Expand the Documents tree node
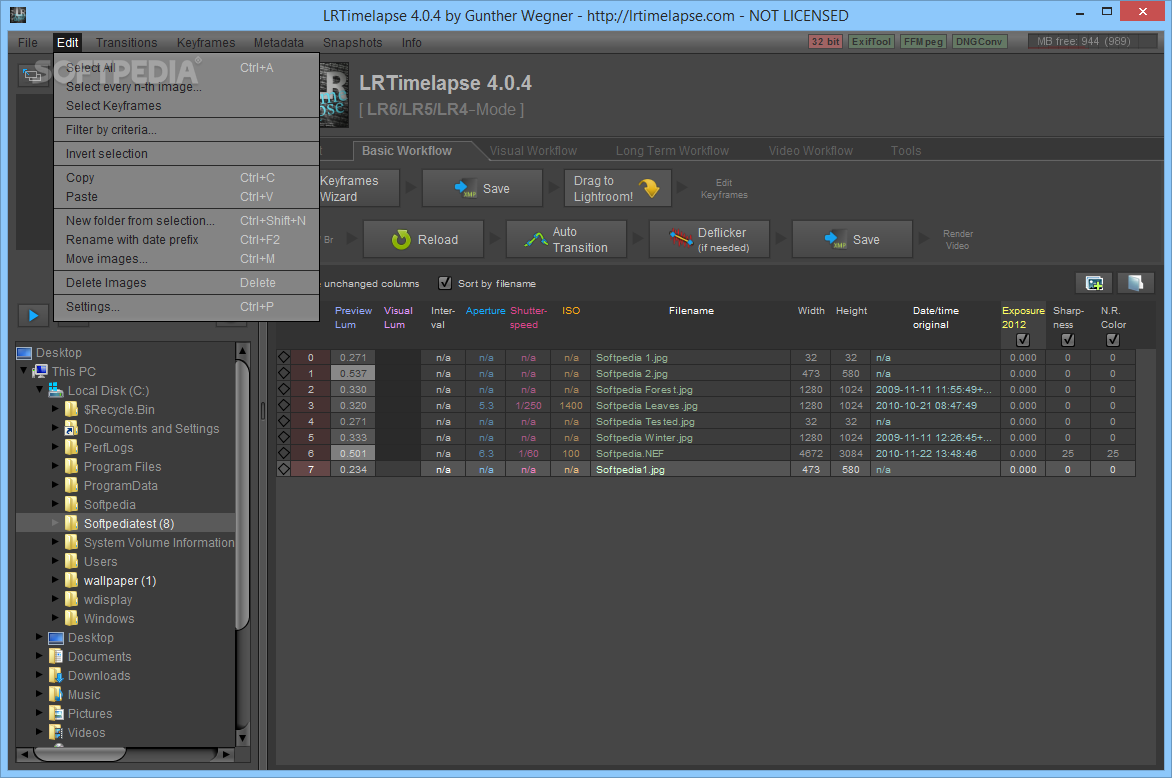The width and height of the screenshot is (1172, 778). click(40, 655)
